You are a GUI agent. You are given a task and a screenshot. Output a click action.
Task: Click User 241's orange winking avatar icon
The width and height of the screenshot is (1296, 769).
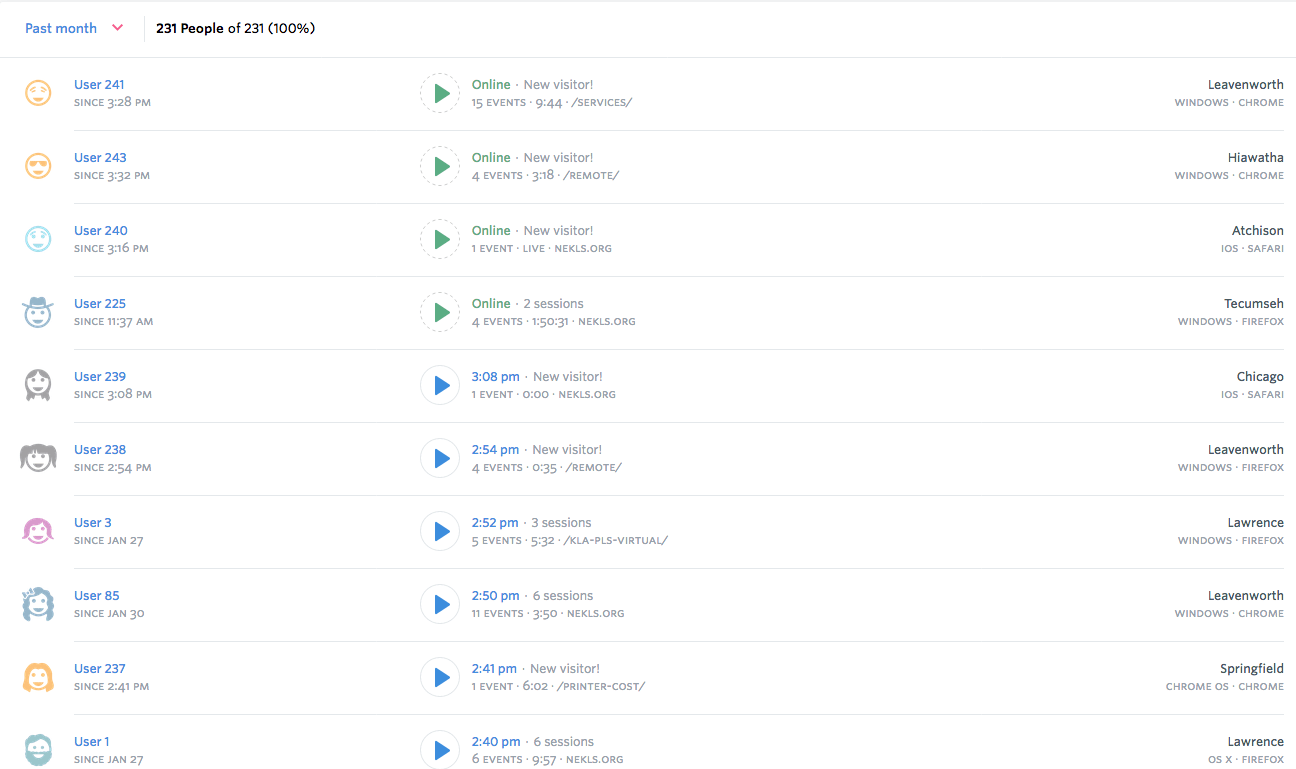click(x=38, y=93)
